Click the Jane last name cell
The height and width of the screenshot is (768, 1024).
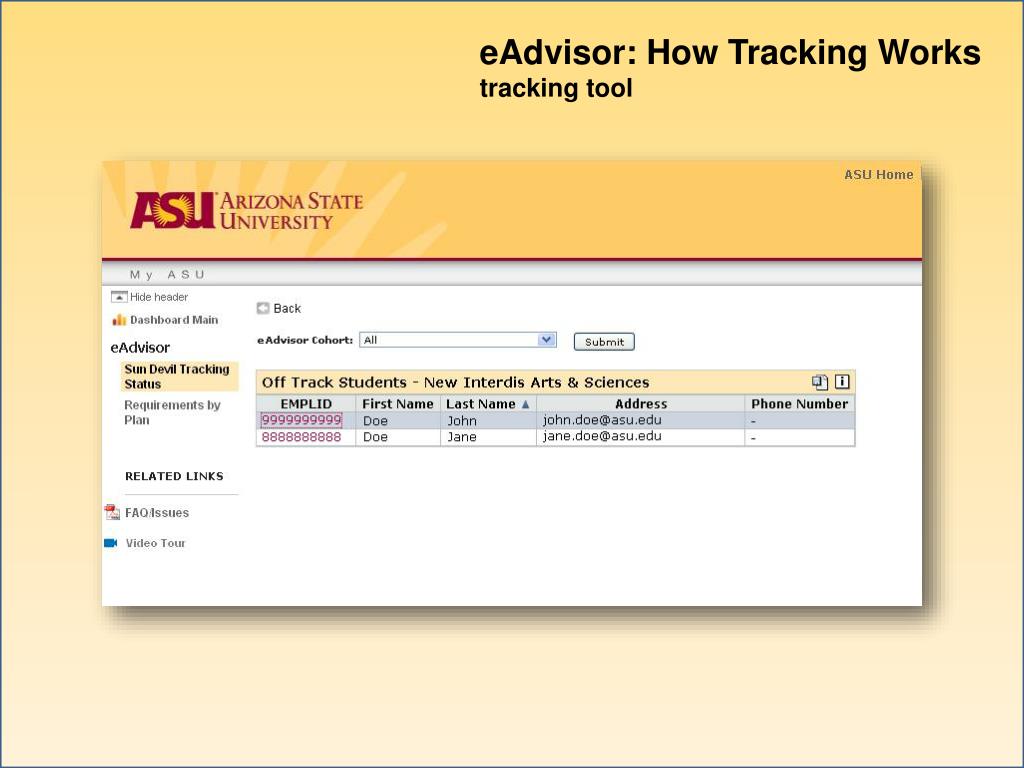pos(488,437)
